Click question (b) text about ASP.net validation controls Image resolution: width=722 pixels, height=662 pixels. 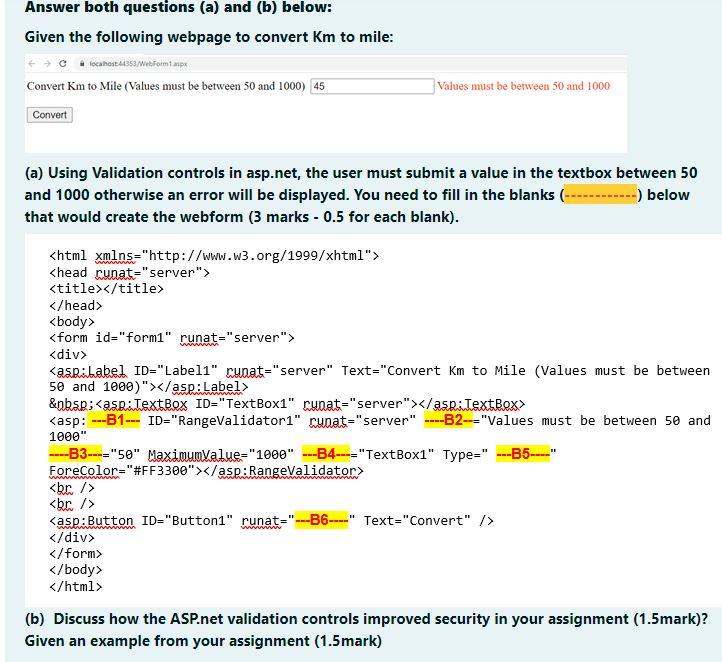[x=367, y=619]
